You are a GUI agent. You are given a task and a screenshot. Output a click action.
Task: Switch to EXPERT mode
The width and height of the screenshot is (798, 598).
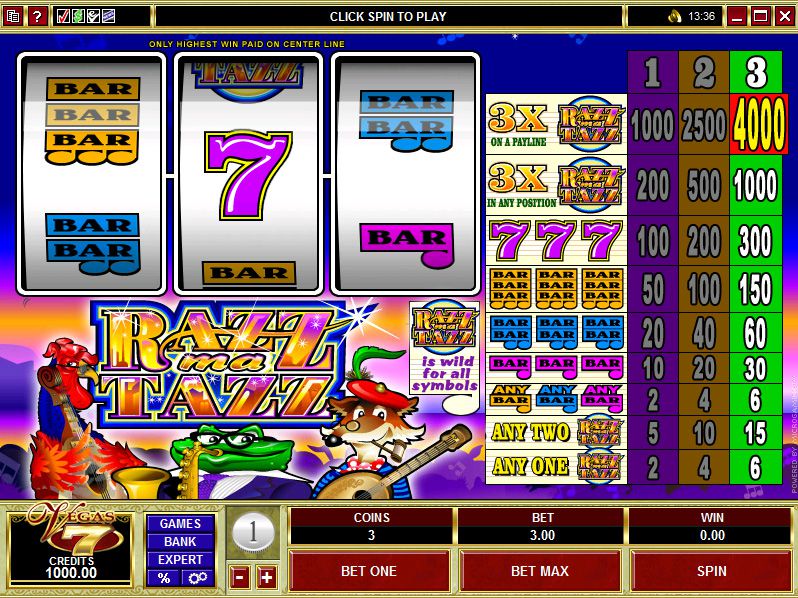[180, 560]
